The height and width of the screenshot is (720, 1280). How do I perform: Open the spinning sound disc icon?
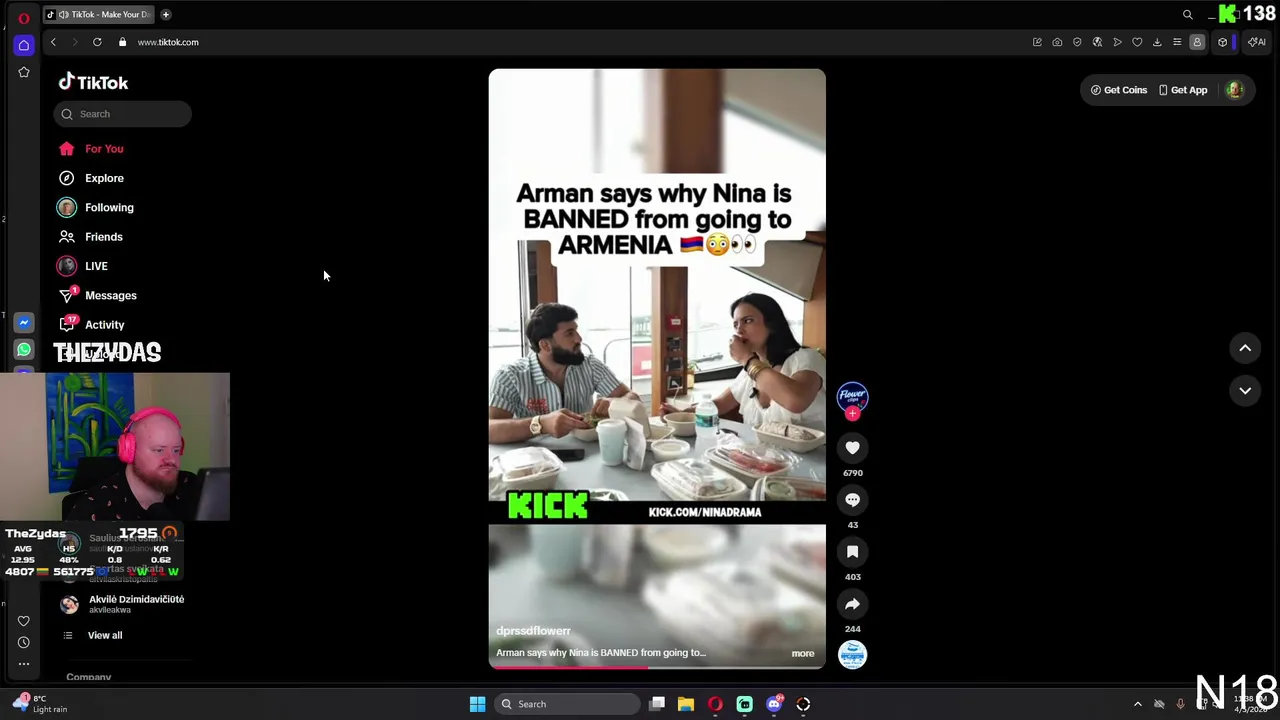852,655
